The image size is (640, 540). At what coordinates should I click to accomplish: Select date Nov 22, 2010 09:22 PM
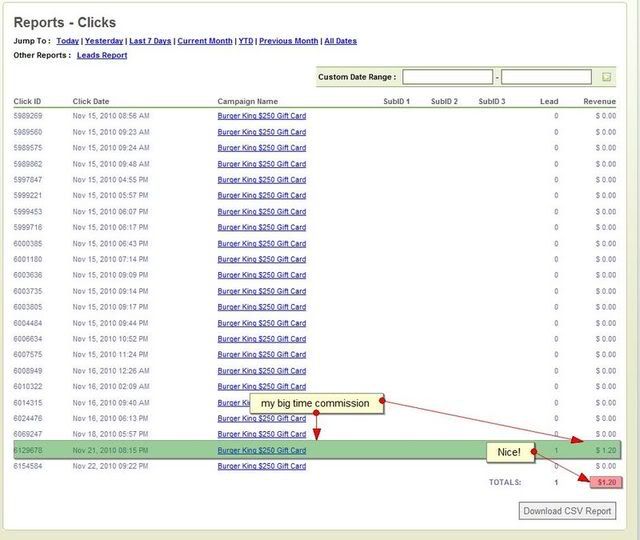tap(110, 466)
